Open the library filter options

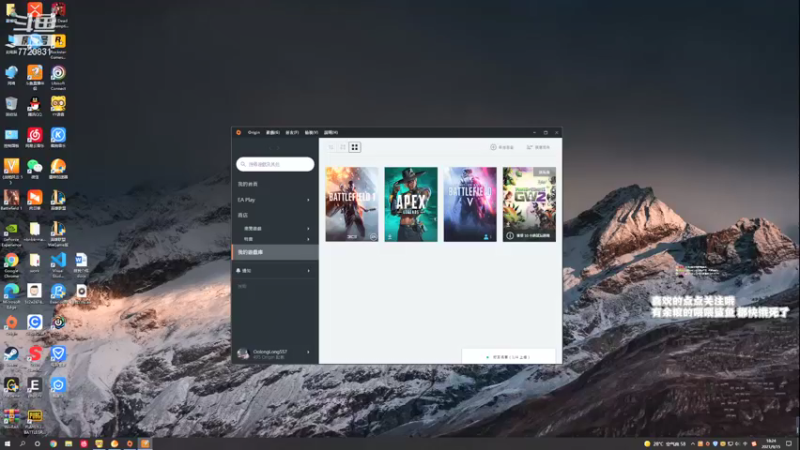(538, 147)
